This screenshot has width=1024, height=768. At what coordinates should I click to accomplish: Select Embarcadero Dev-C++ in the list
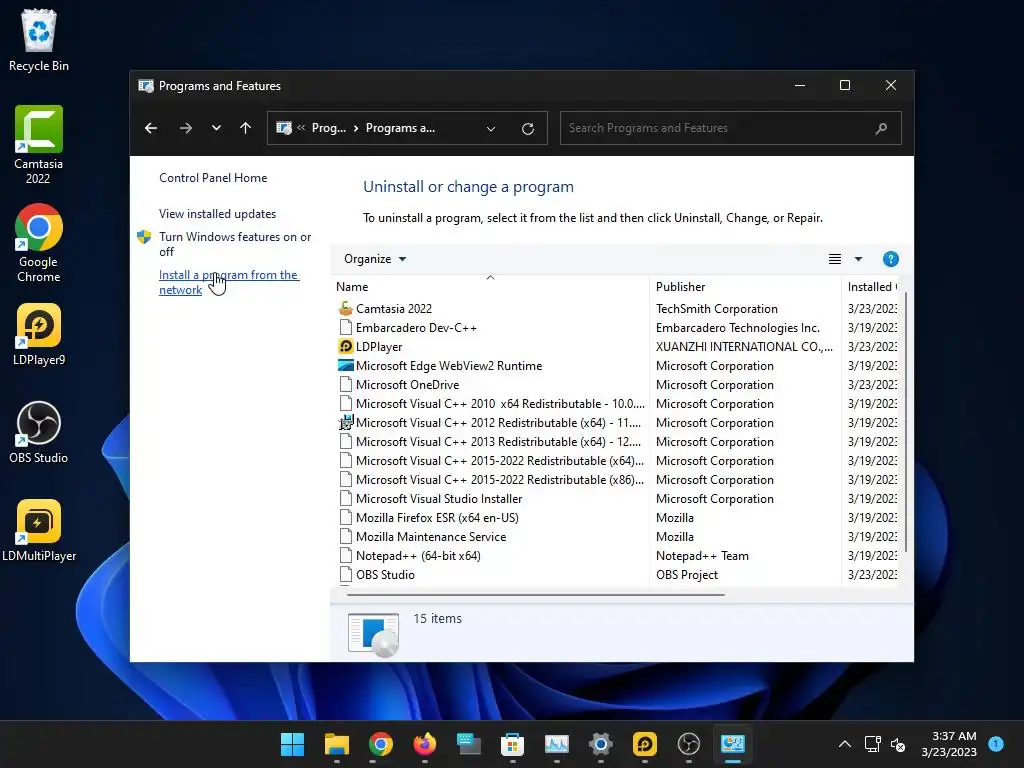[416, 328]
